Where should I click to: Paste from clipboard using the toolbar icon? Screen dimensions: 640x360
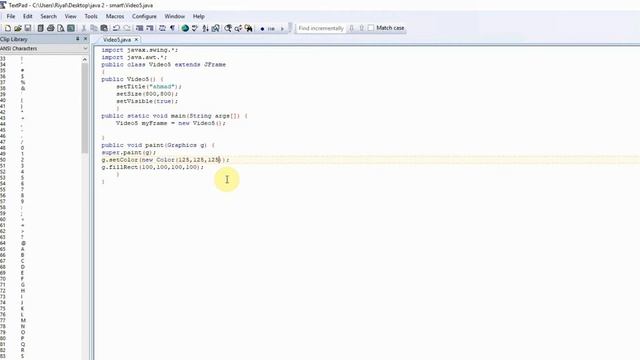(104, 28)
